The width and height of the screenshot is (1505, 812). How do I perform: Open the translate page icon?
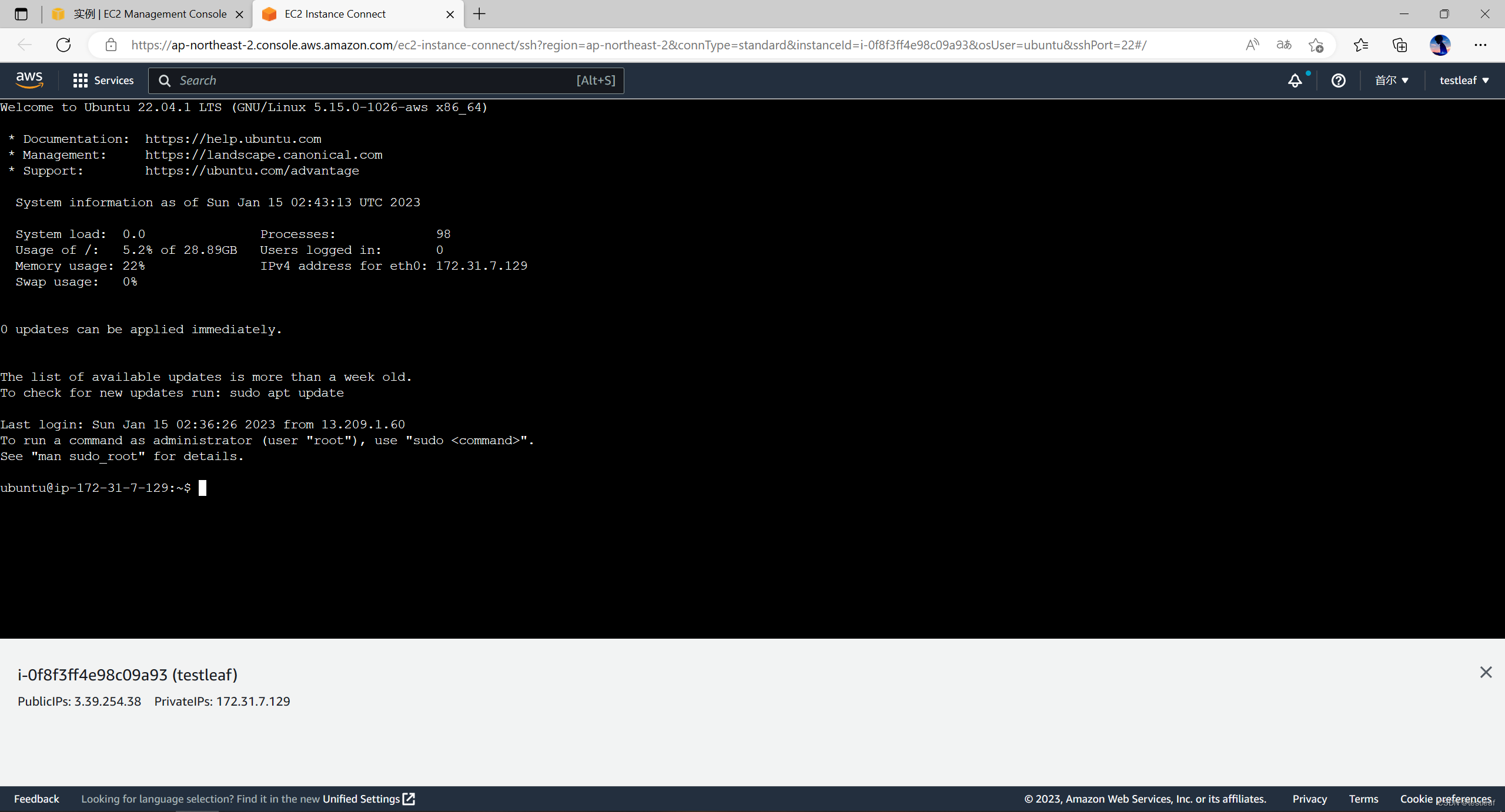tap(1284, 45)
